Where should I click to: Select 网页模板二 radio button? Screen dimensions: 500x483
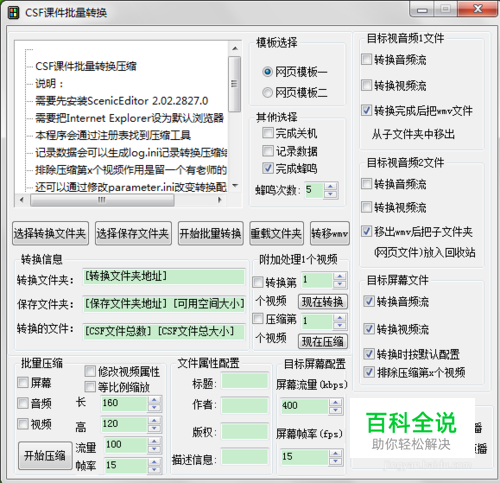(268, 92)
